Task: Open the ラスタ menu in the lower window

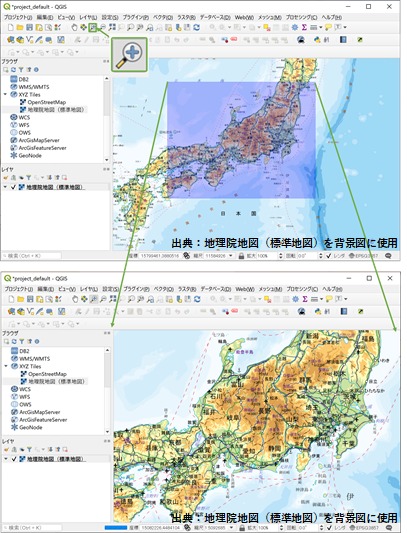Action: click(187, 289)
